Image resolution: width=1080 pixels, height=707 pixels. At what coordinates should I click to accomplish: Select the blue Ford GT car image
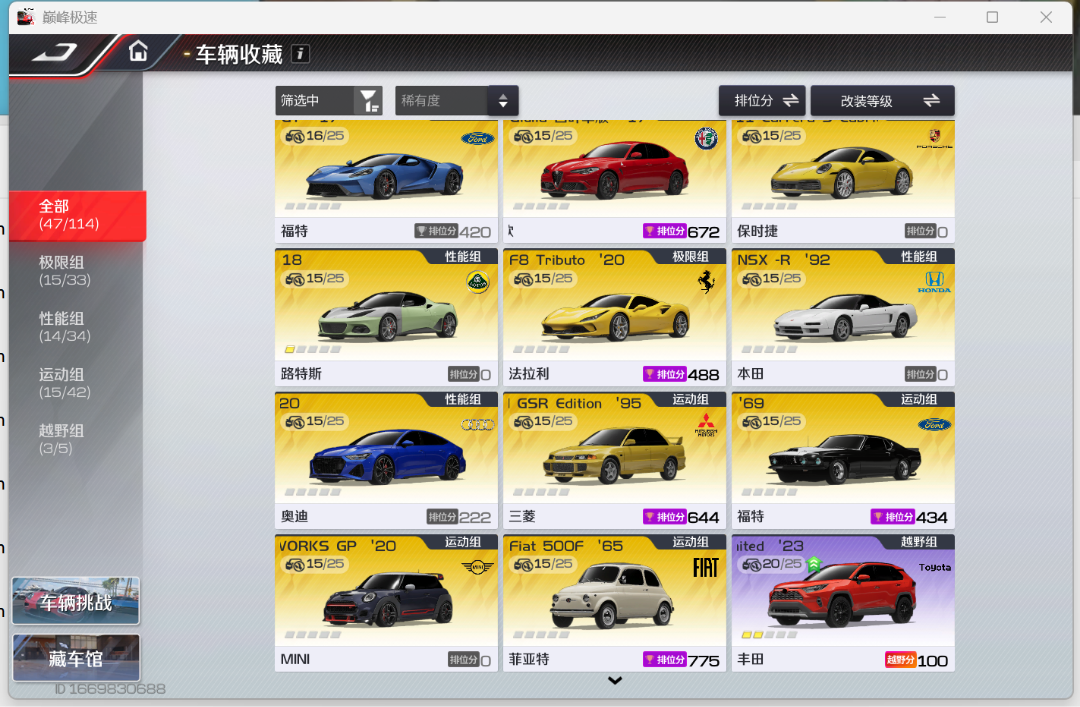click(384, 176)
